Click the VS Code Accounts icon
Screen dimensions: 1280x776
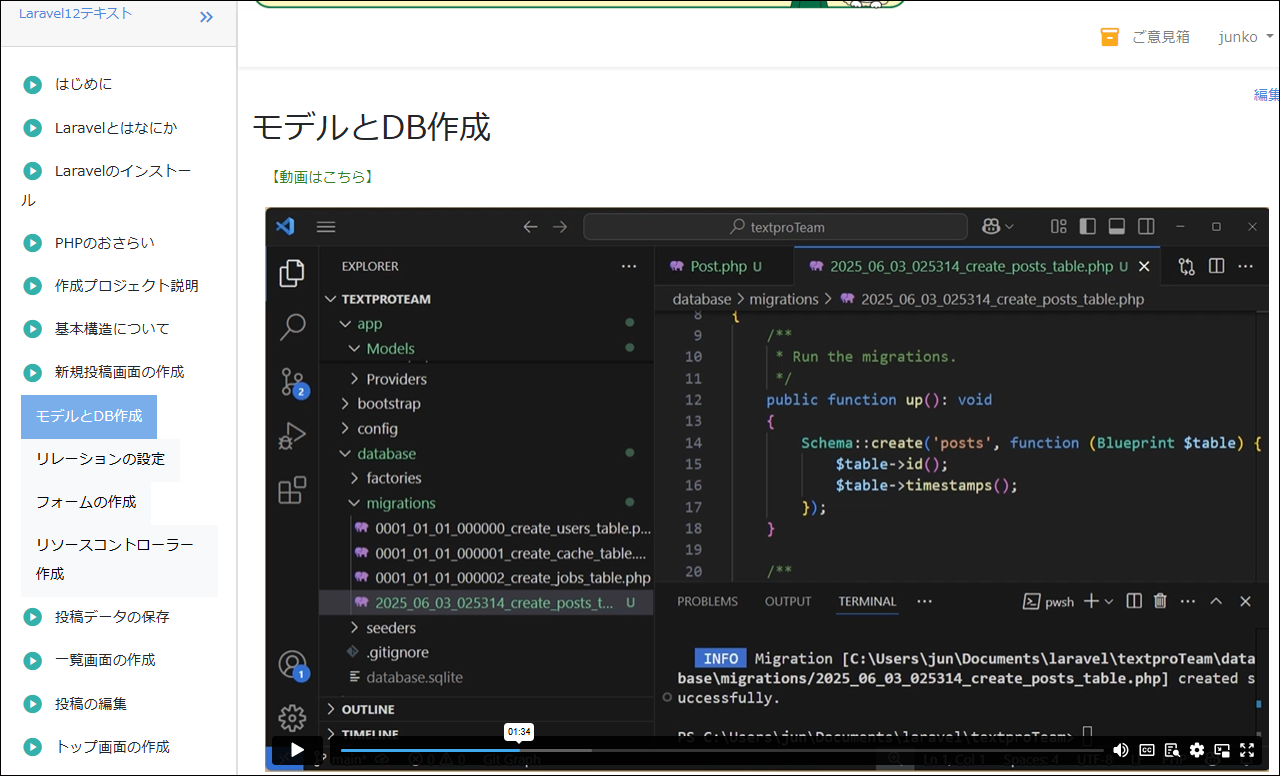click(292, 664)
